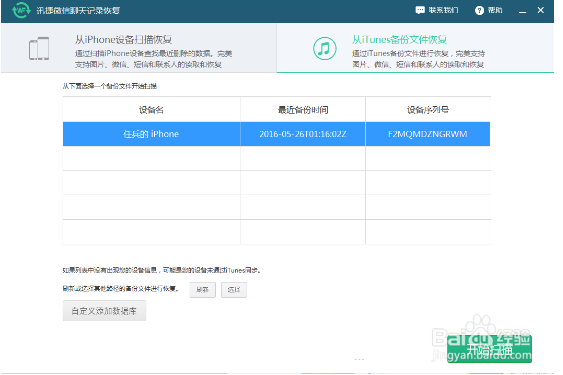Viewport: 563px width, 375px height.
Task: Click 自定义添加数据库 button
Action: [x=104, y=311]
